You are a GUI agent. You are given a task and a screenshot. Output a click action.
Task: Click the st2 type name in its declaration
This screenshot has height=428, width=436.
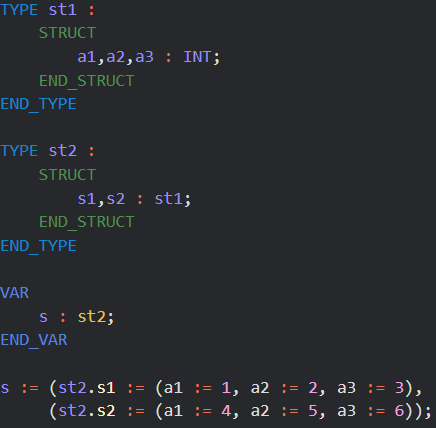pyautogui.click(x=63, y=151)
